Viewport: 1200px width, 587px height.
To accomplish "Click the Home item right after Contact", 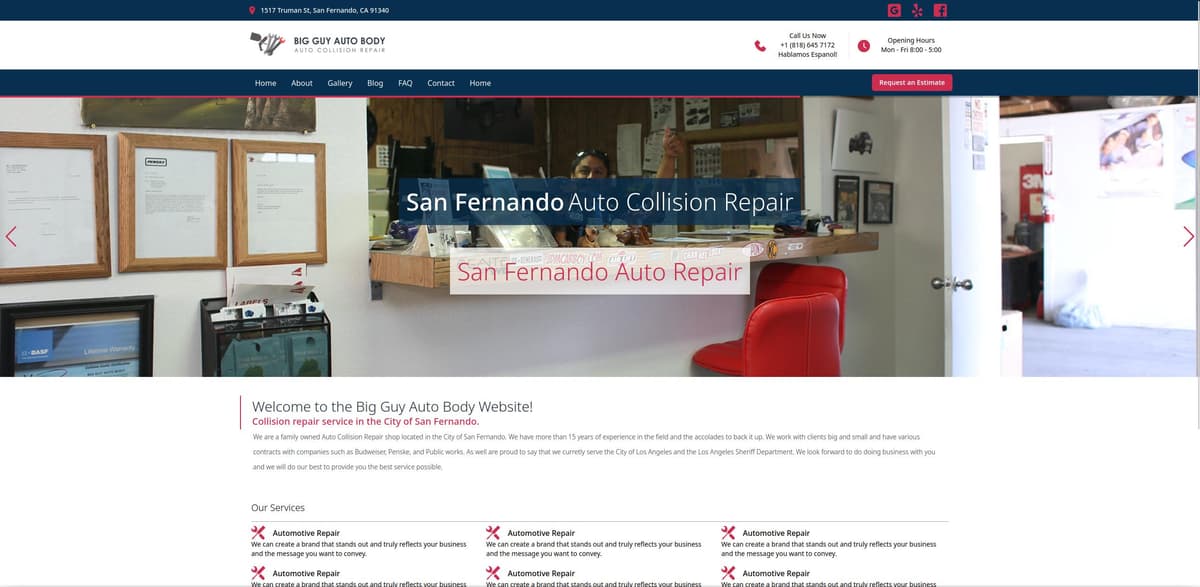I will [x=480, y=83].
